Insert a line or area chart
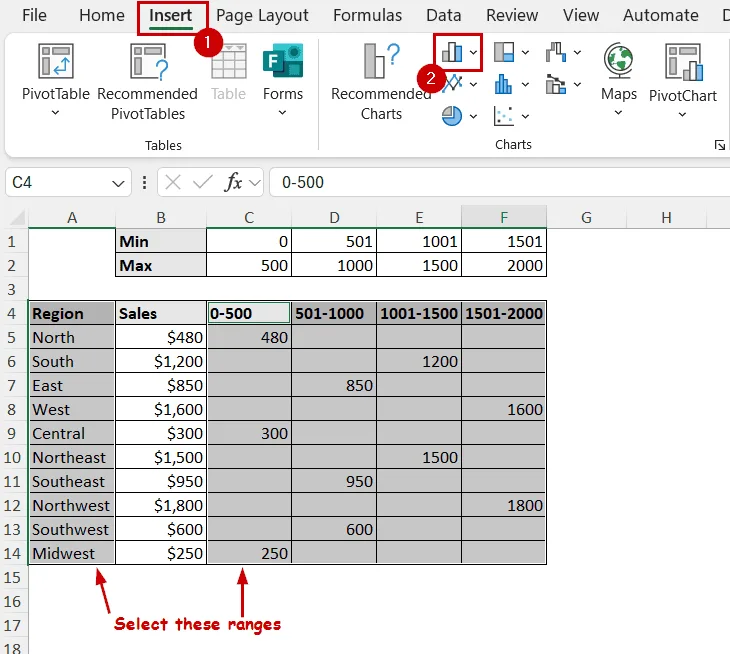The width and height of the screenshot is (730, 654). 452,84
